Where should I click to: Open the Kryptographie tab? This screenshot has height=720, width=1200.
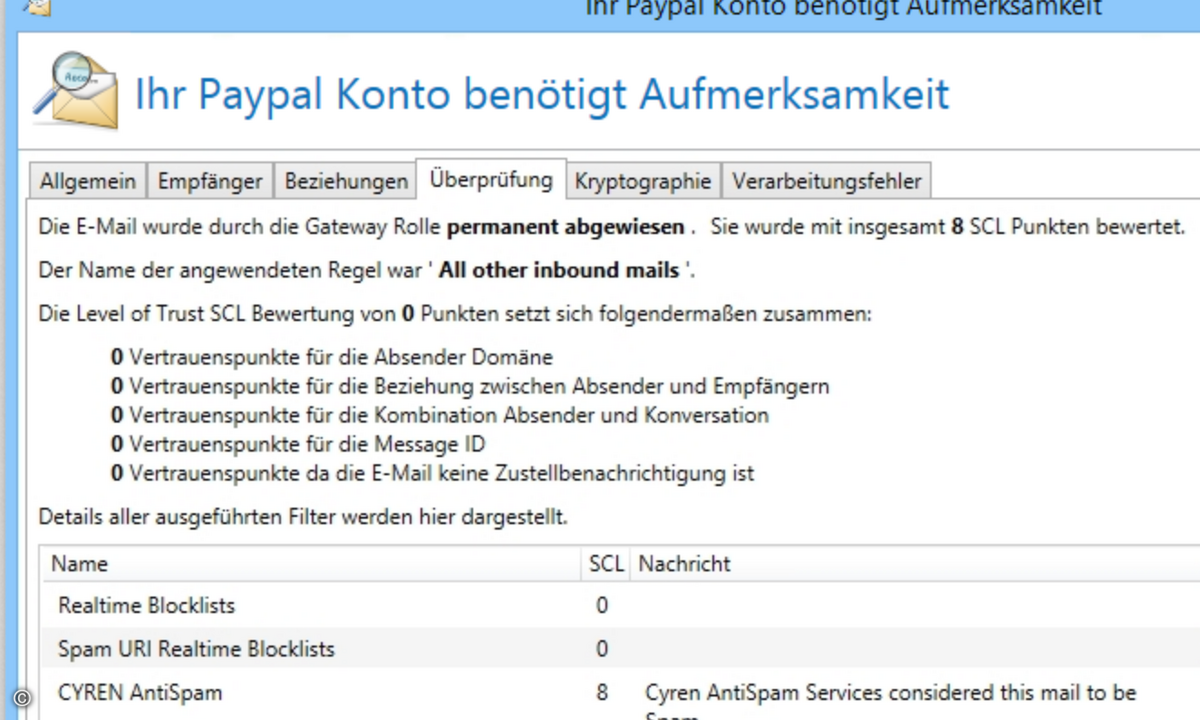click(643, 182)
